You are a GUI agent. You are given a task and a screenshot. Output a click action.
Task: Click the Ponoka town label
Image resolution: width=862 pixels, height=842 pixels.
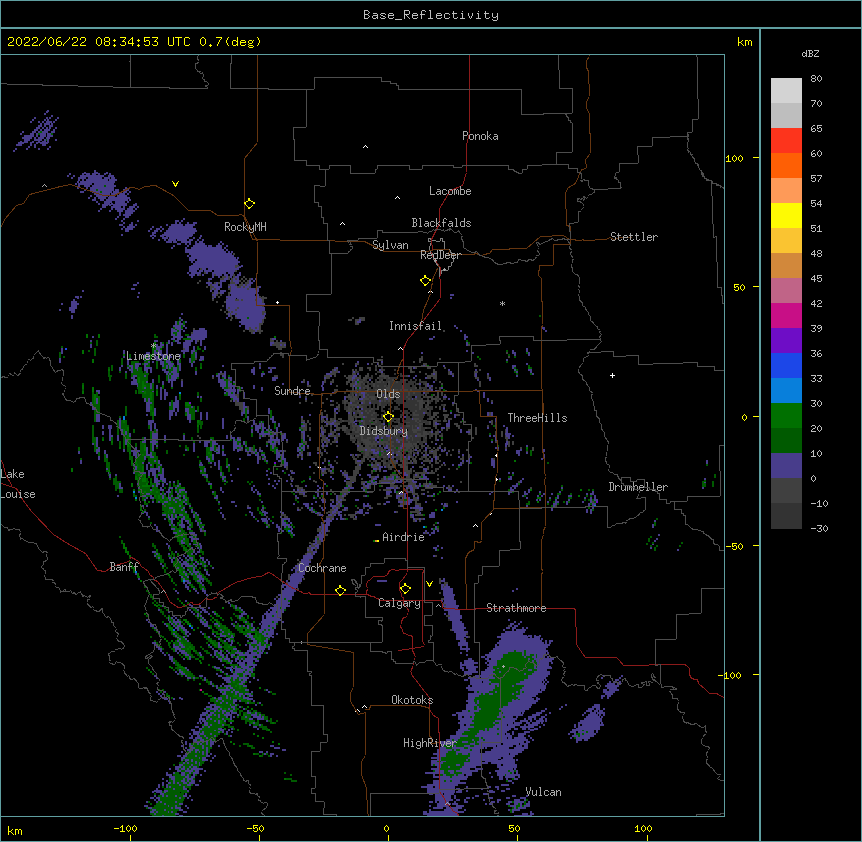pos(480,136)
